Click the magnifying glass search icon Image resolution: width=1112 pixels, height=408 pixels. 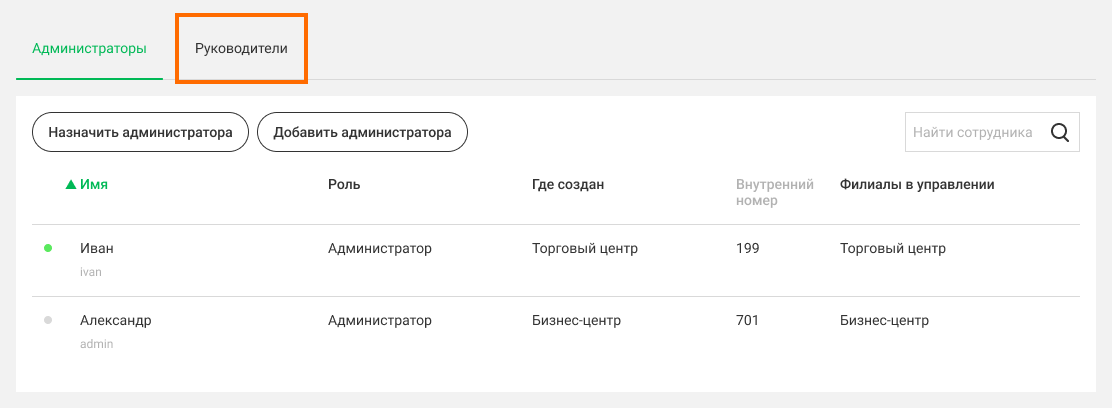pyautogui.click(x=1060, y=133)
